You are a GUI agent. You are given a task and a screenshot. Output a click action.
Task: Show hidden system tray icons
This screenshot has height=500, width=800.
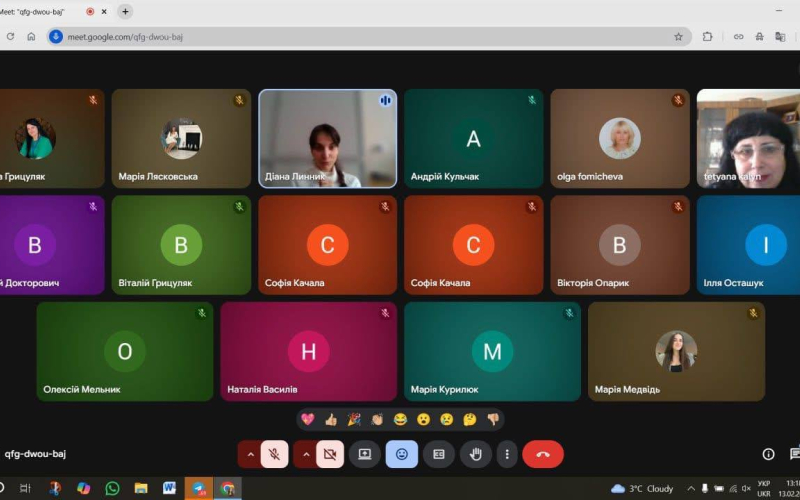[x=691, y=488]
